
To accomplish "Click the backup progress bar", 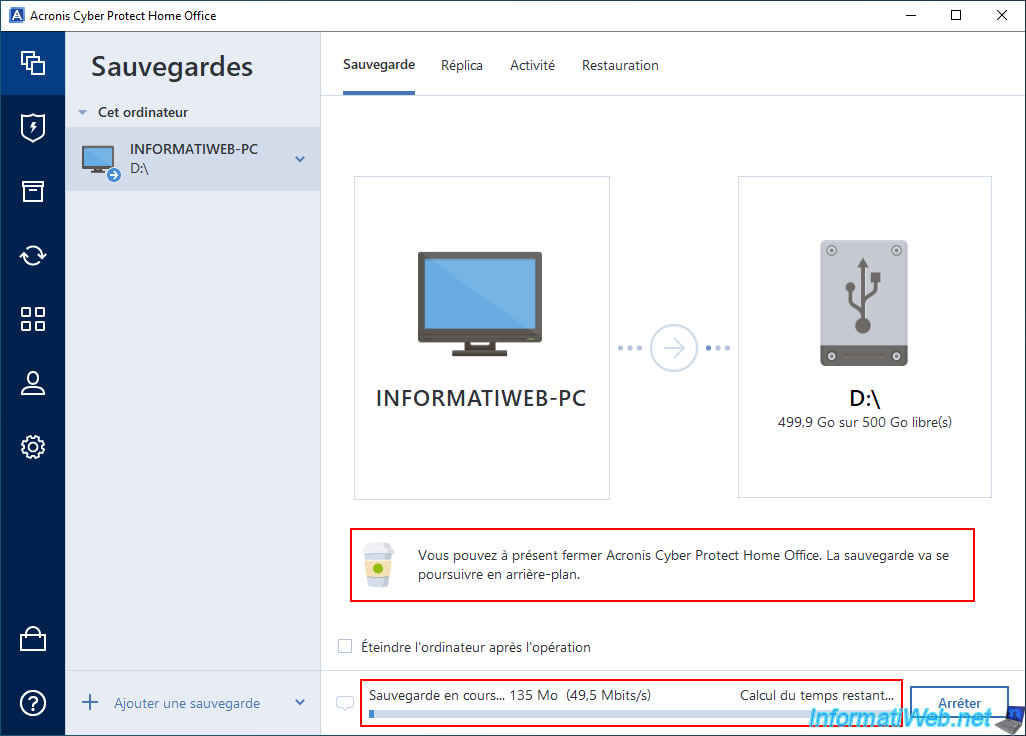I will [x=631, y=714].
